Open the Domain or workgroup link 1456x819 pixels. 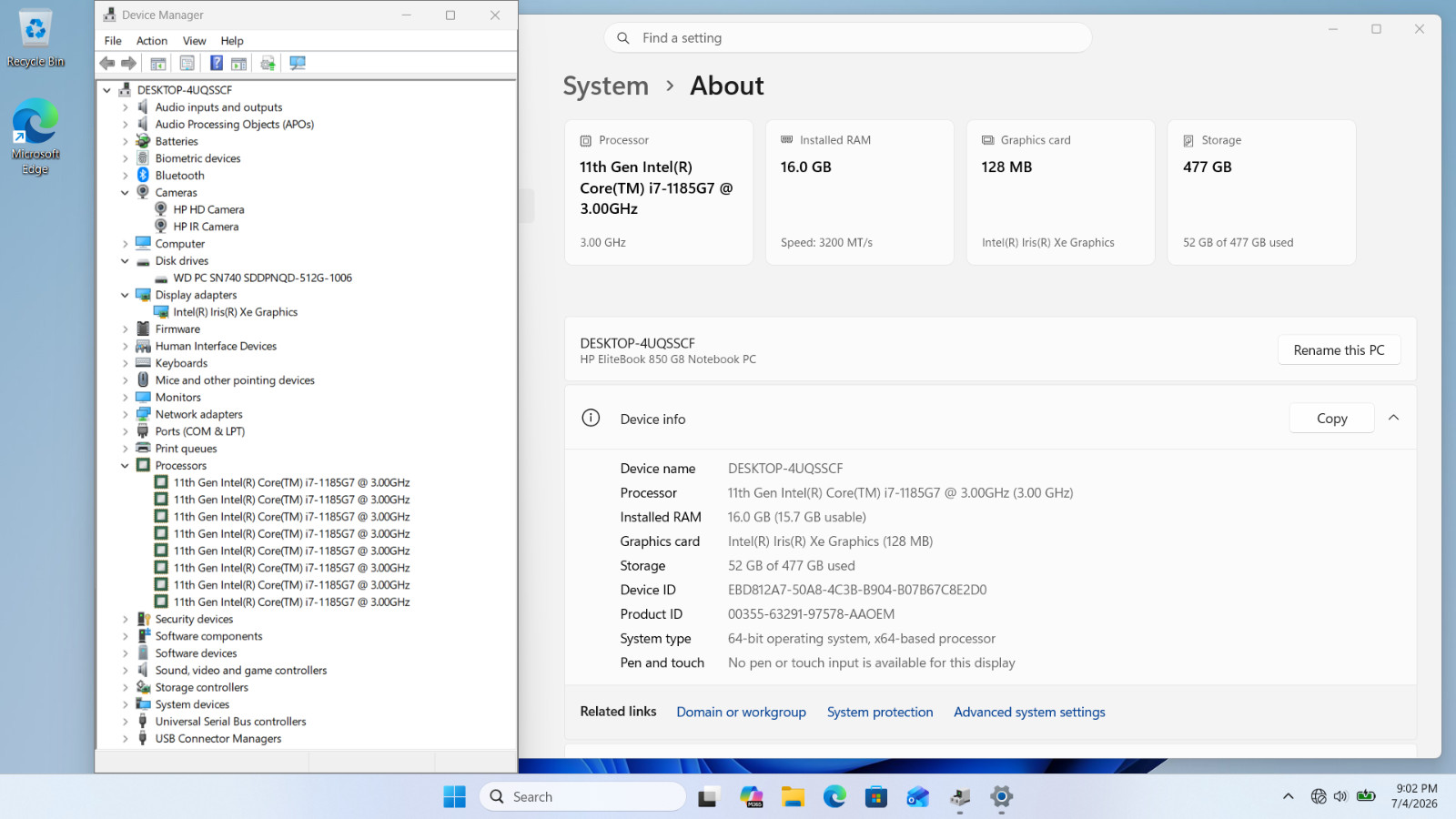[741, 713]
